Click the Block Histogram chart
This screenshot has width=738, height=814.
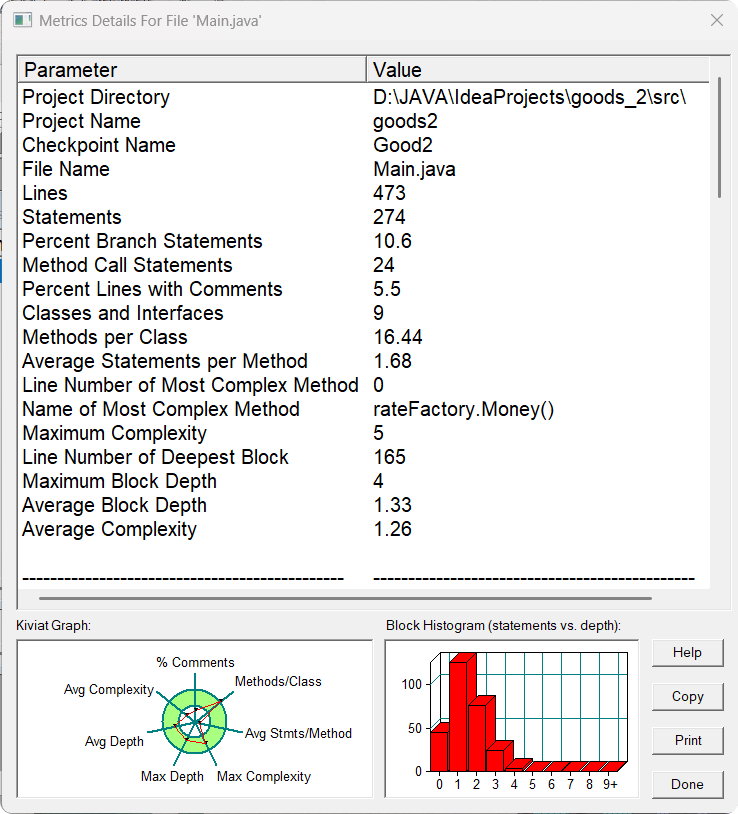pyautogui.click(x=512, y=719)
